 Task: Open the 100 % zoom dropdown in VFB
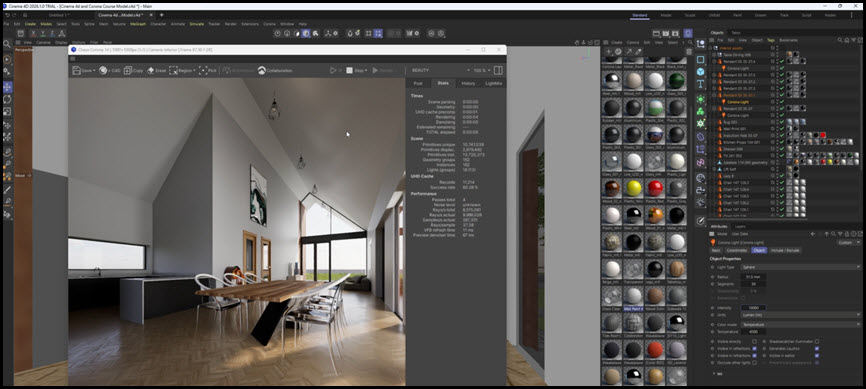coord(482,71)
